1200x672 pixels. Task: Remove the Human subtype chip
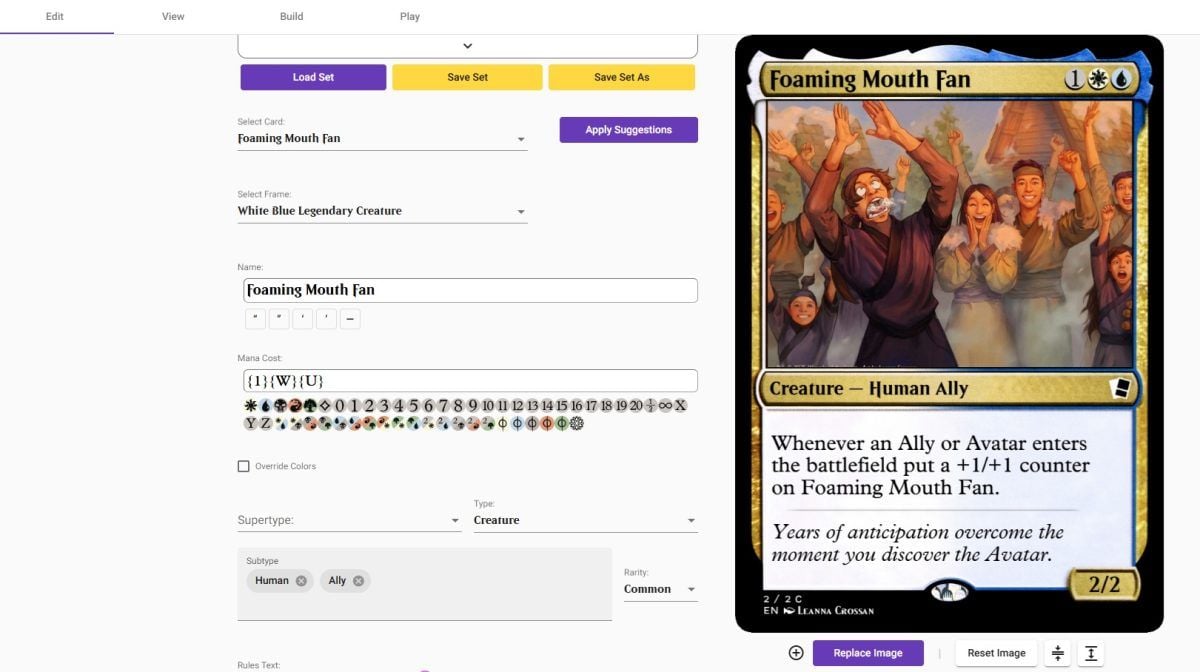(301, 581)
